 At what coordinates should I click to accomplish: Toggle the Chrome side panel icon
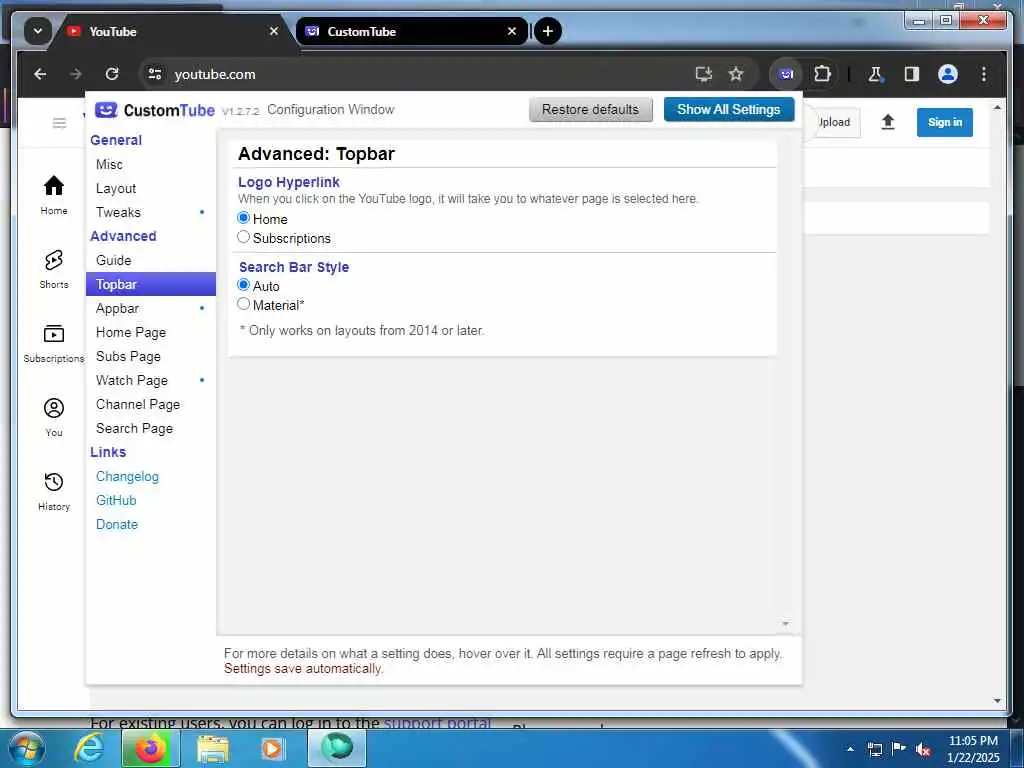(912, 74)
